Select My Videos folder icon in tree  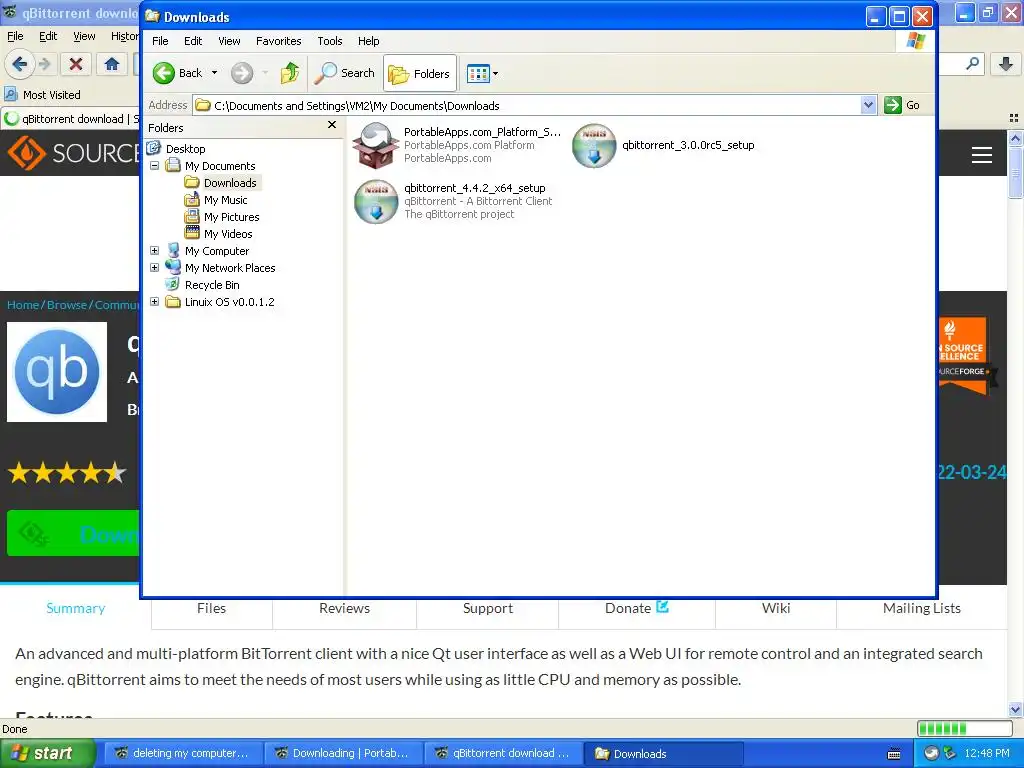pos(191,233)
